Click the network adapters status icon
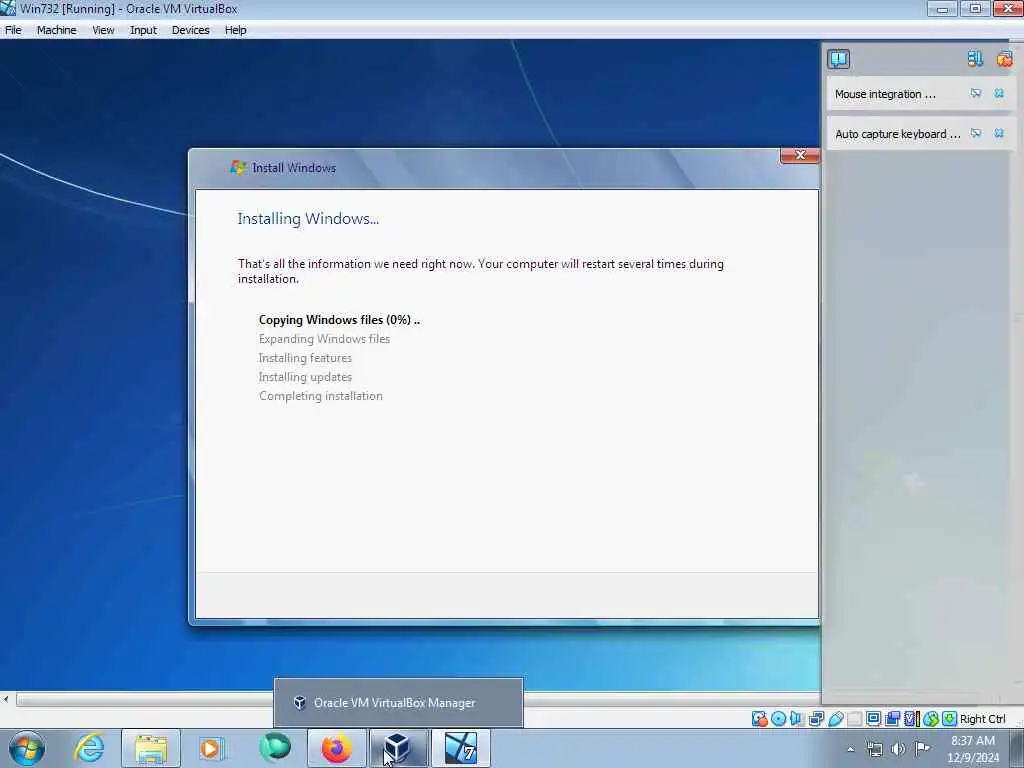1024x768 pixels. coord(816,719)
